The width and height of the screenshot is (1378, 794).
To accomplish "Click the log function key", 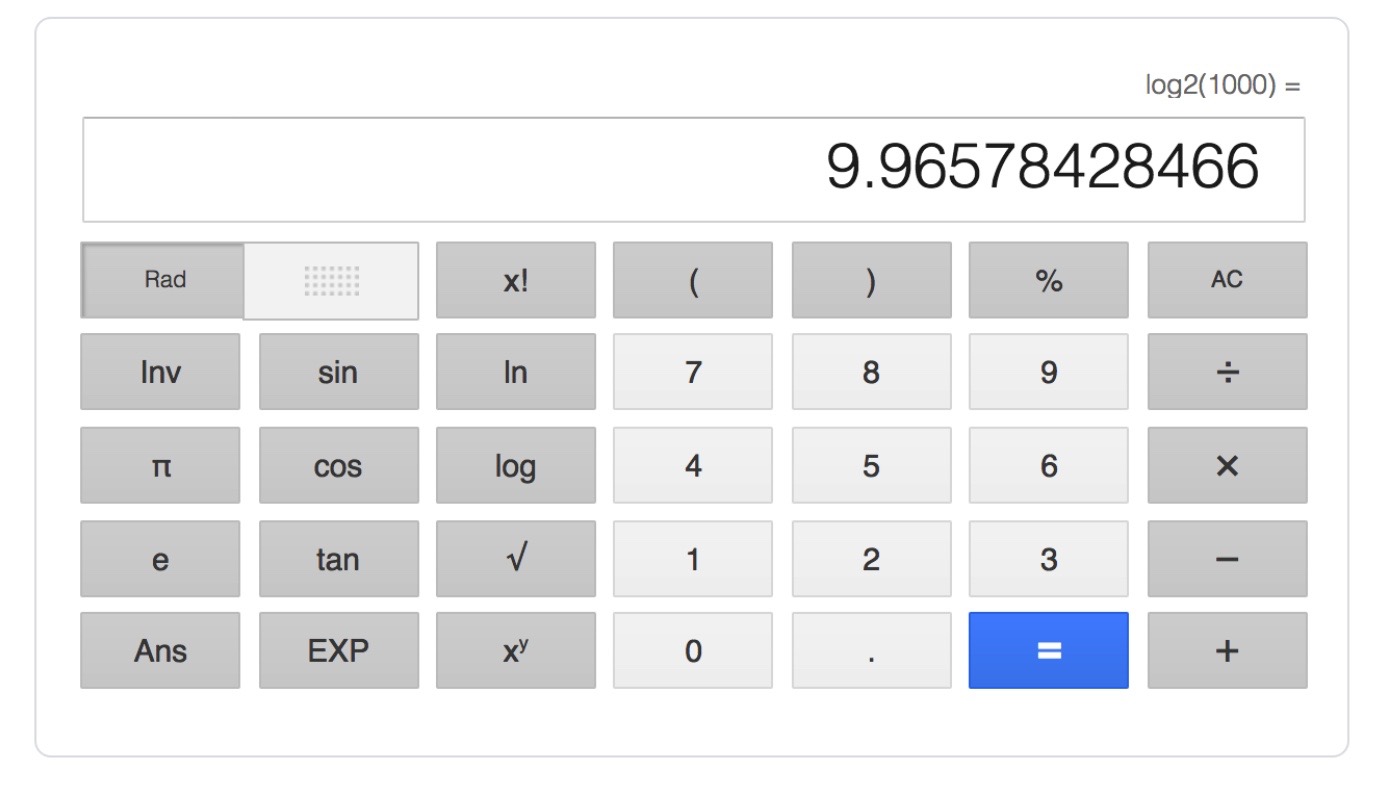I will pyautogui.click(x=515, y=466).
